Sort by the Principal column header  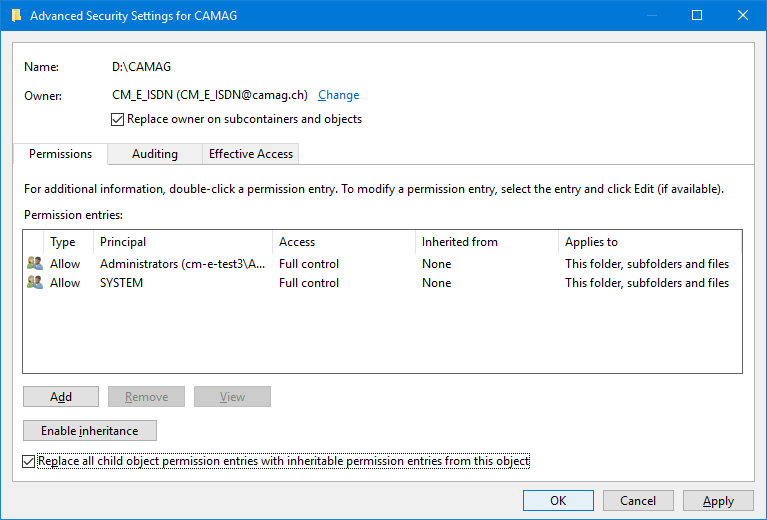182,242
